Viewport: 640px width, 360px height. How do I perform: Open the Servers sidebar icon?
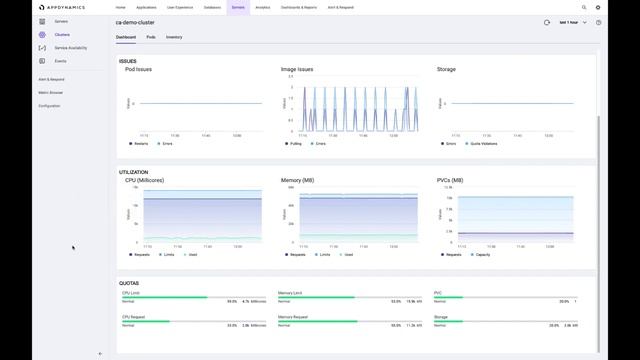pyautogui.click(x=42, y=21)
